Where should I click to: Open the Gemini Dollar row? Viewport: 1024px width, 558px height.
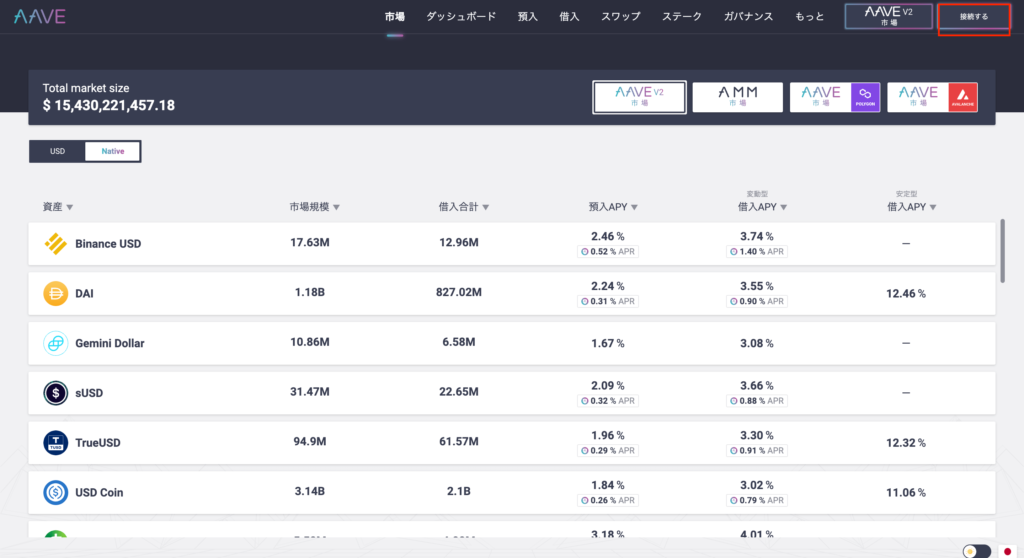pyautogui.click(x=512, y=343)
